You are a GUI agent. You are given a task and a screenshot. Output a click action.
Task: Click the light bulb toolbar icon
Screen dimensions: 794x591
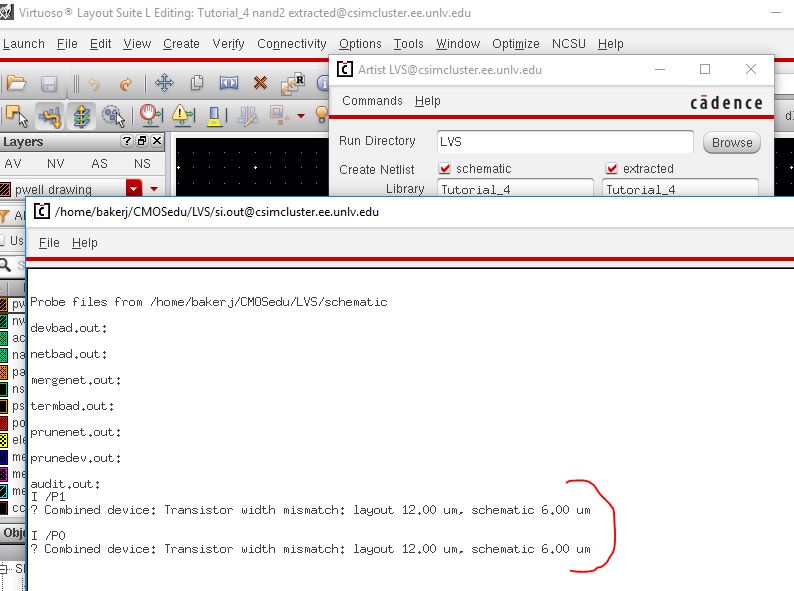(322, 115)
